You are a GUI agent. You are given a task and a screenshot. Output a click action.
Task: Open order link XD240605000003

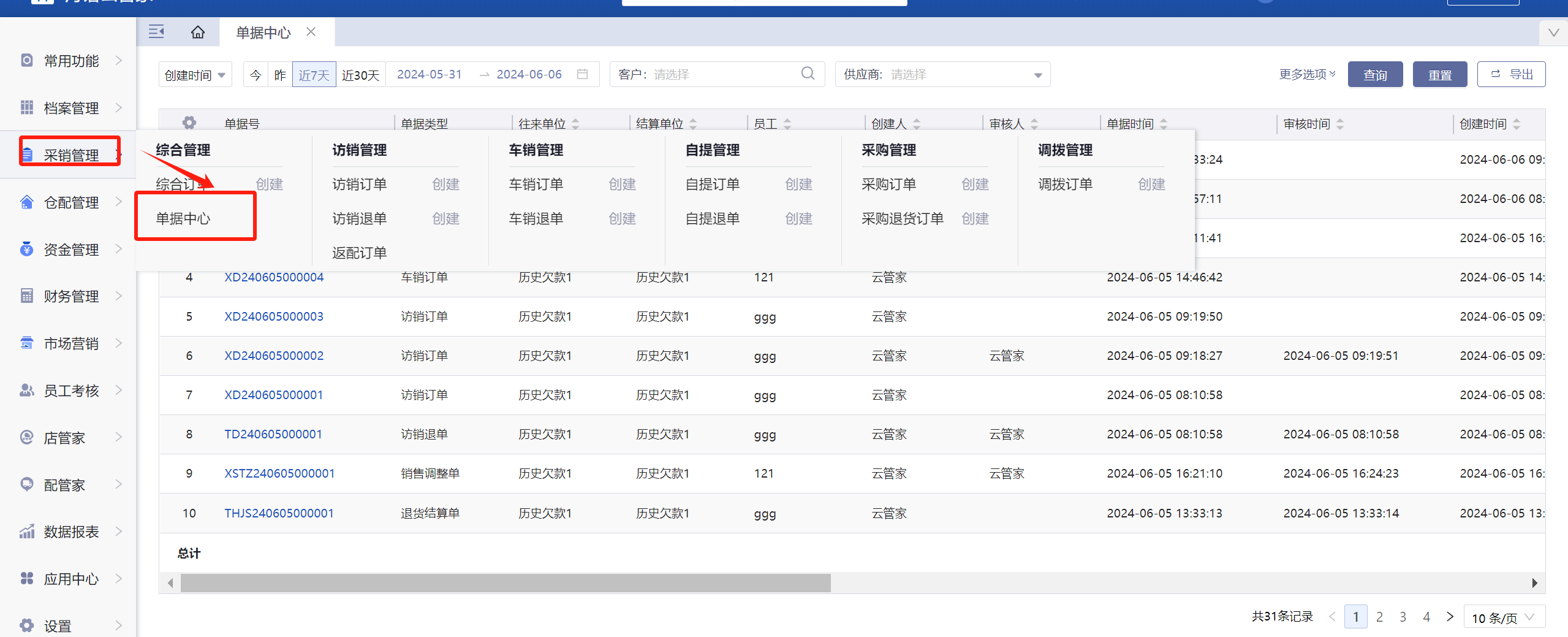click(x=273, y=316)
